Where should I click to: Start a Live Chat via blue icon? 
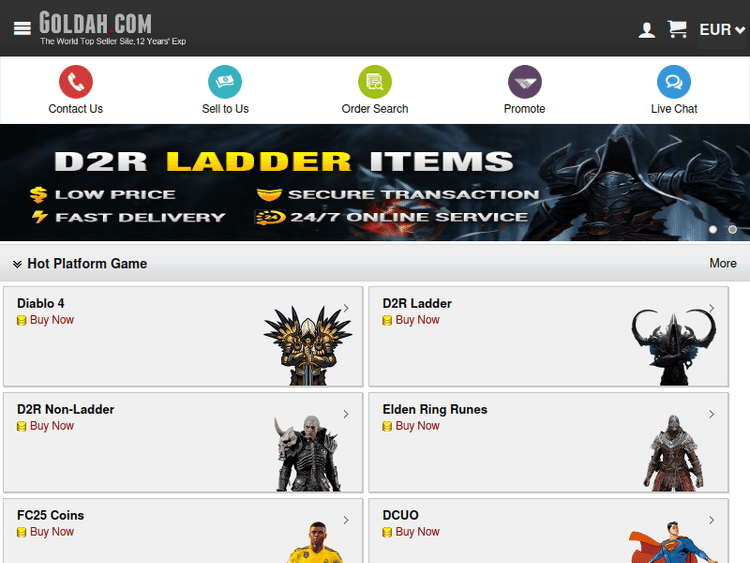674,82
